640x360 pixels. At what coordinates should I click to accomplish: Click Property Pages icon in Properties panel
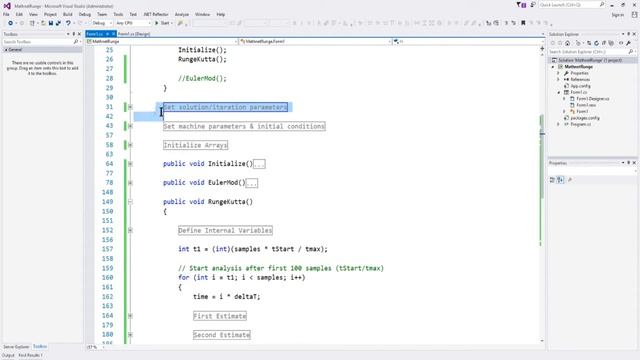pyautogui.click(x=570, y=180)
